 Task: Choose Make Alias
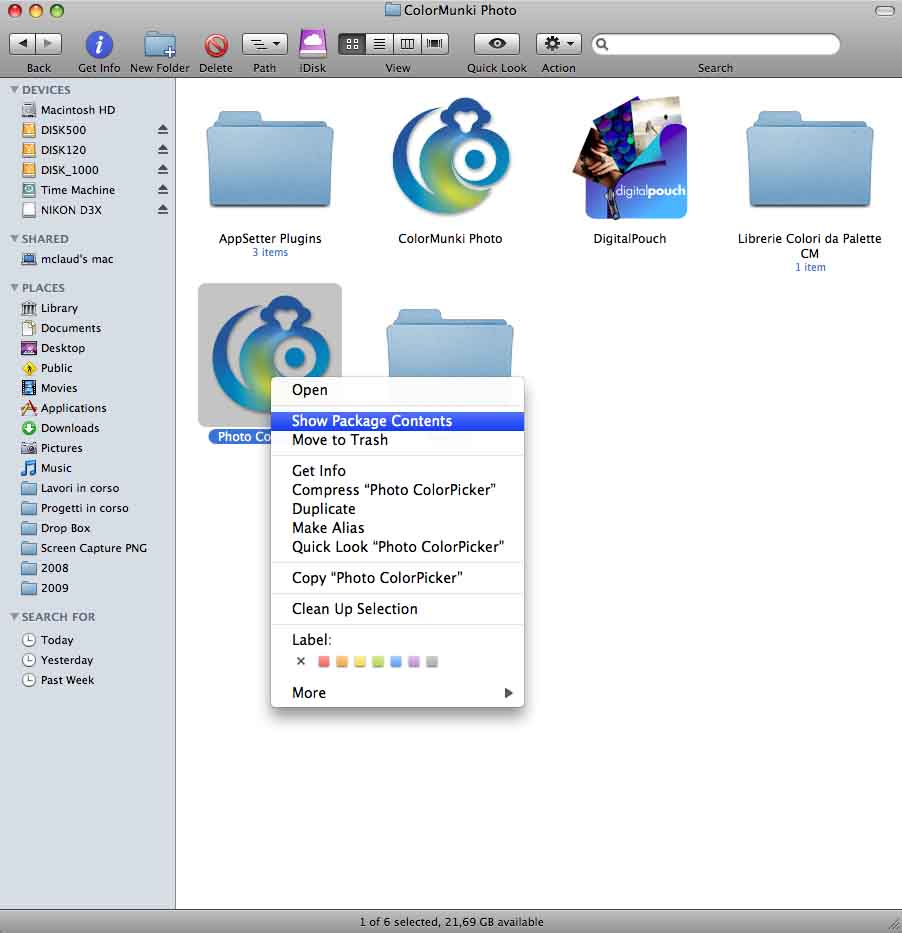pos(397,528)
